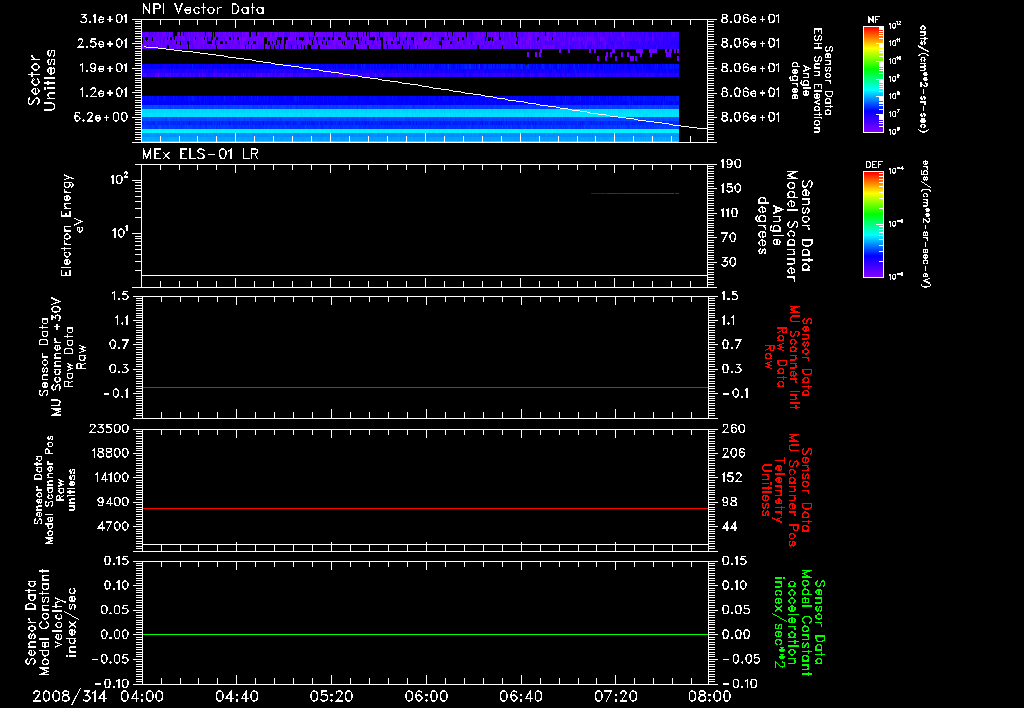
Task: Click the NF color scale bar
Action: click(x=872, y=78)
